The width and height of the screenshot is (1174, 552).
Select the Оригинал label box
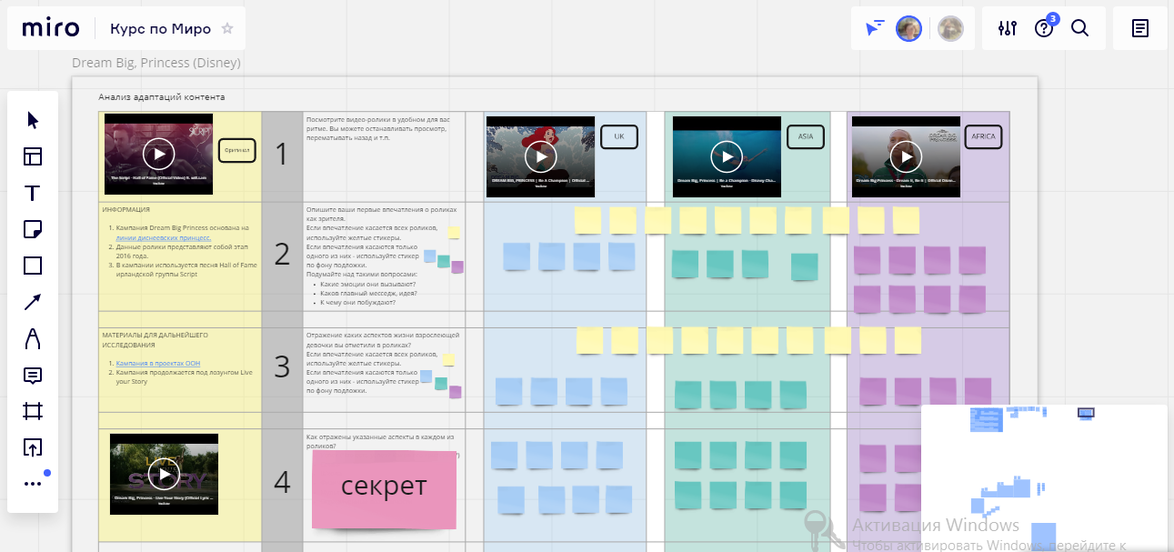(237, 151)
